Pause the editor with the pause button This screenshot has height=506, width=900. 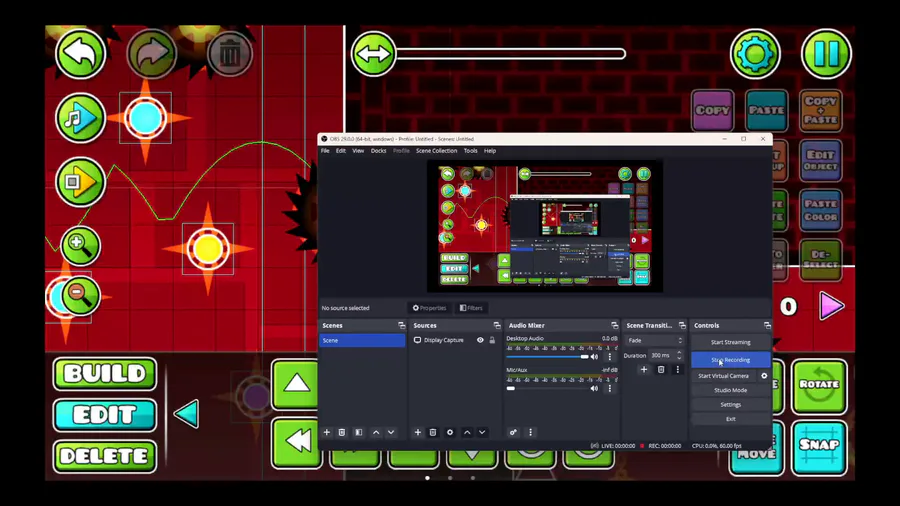[x=827, y=54]
